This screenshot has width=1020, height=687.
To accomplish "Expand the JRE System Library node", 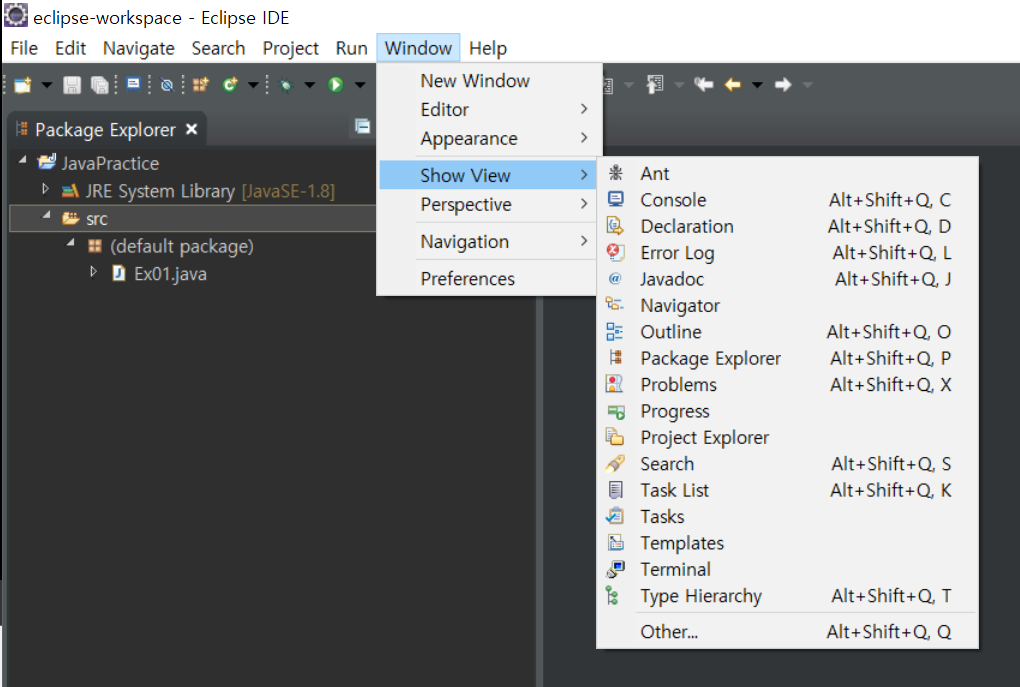I will tap(46, 189).
